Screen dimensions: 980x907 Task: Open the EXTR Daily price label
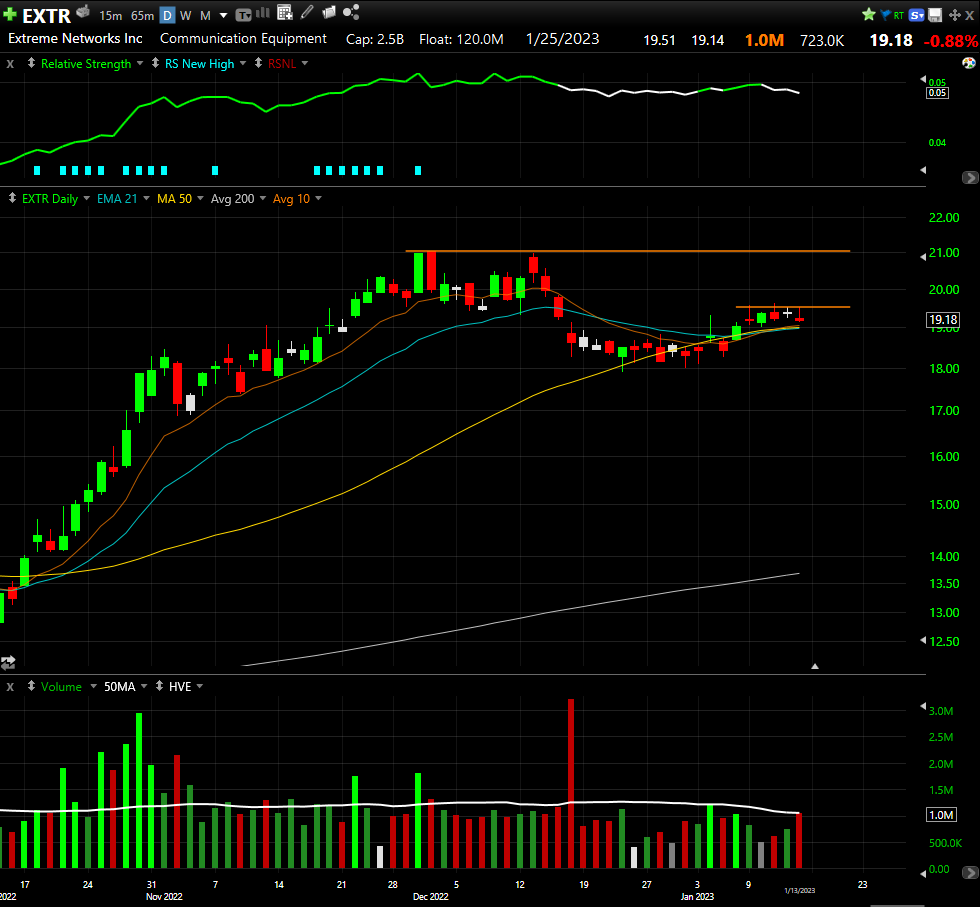[x=50, y=199]
